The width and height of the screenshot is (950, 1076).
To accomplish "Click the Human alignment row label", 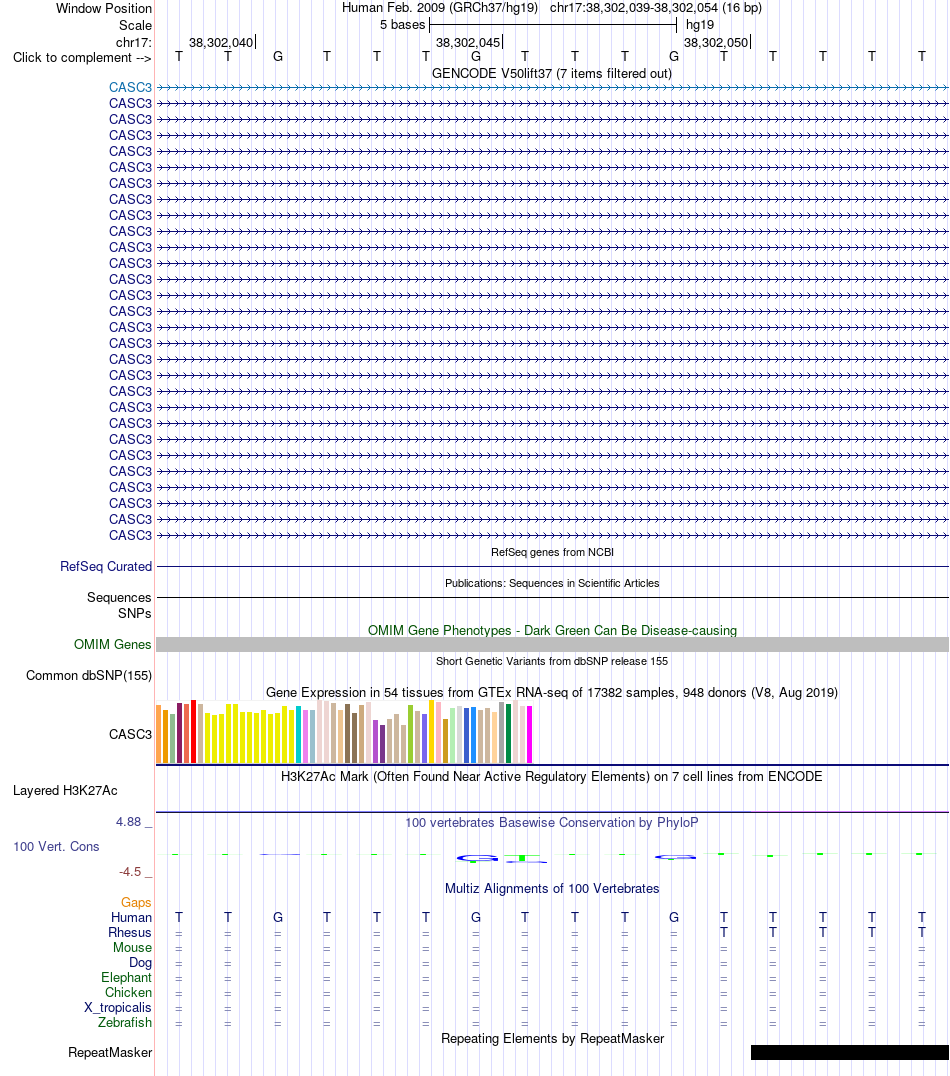I will pos(131,917).
